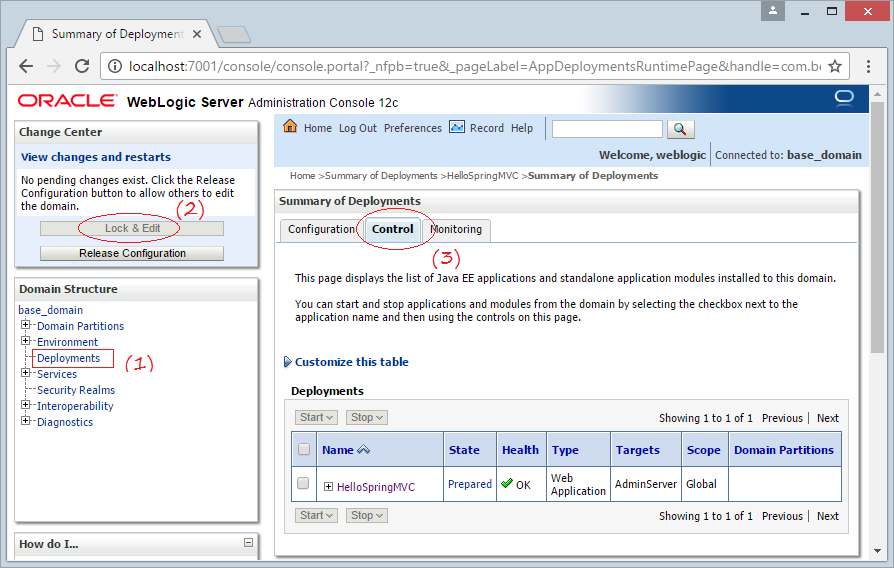The height and width of the screenshot is (568, 894).
Task: Click the page vertical scrollbar thumb
Action: click(877, 228)
